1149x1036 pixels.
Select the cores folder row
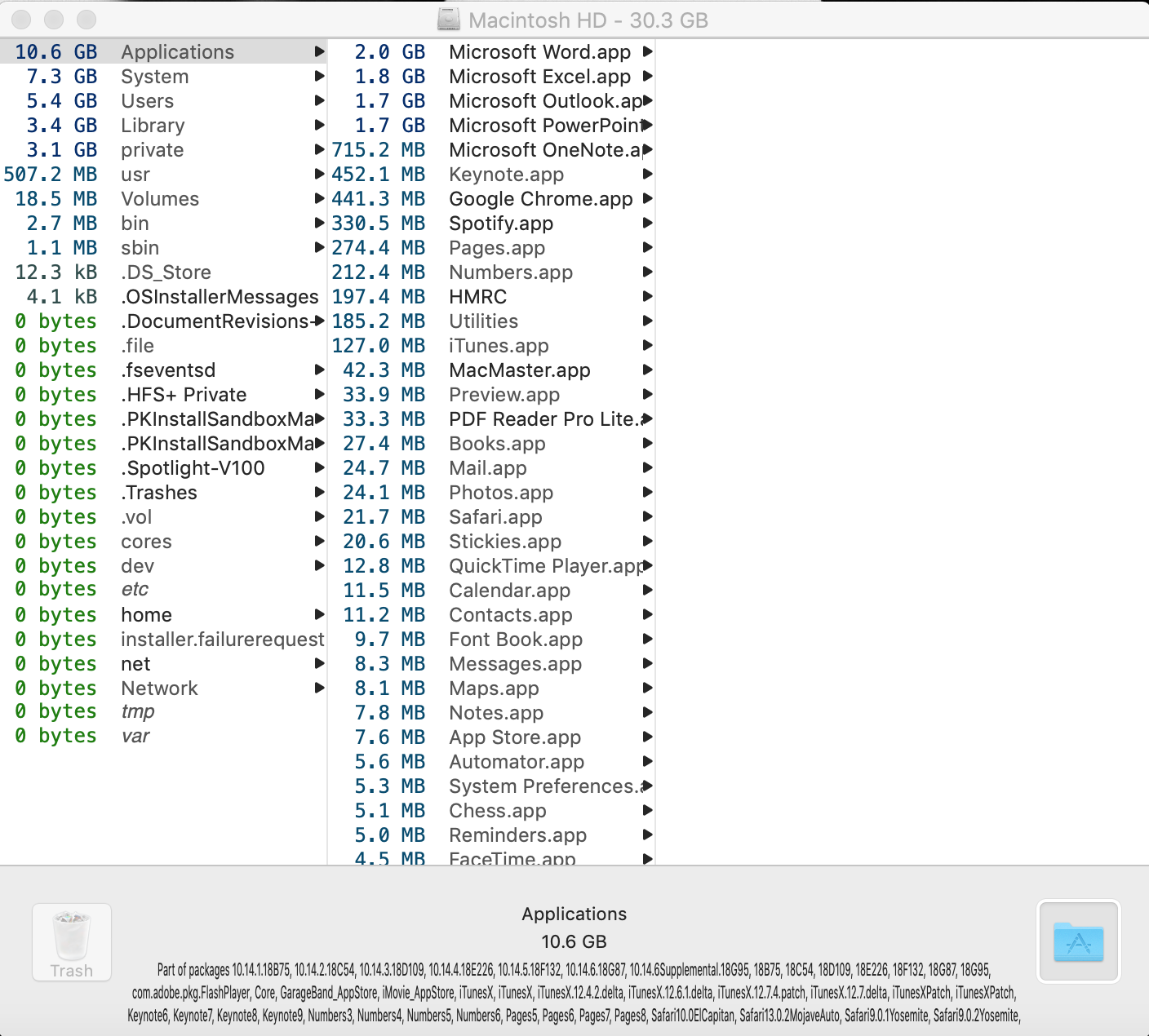point(163,542)
